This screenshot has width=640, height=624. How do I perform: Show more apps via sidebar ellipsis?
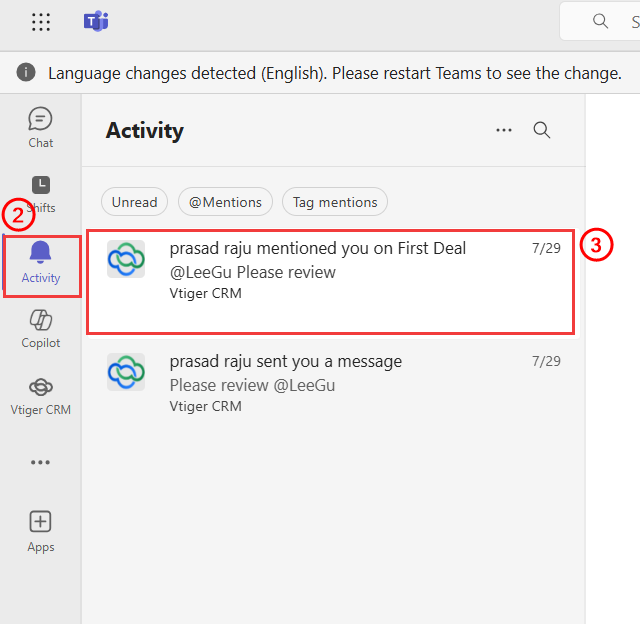[x=40, y=462]
